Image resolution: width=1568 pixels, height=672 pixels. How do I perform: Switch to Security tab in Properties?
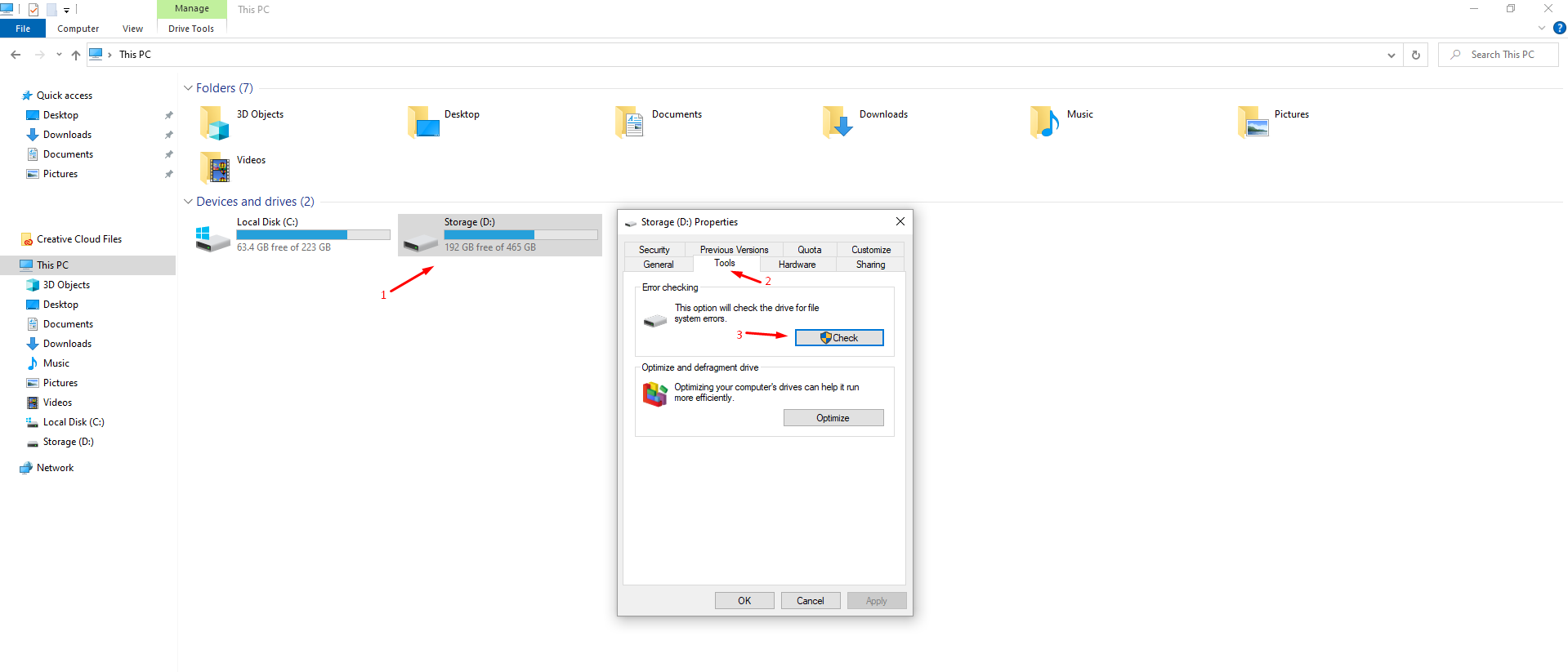[654, 250]
